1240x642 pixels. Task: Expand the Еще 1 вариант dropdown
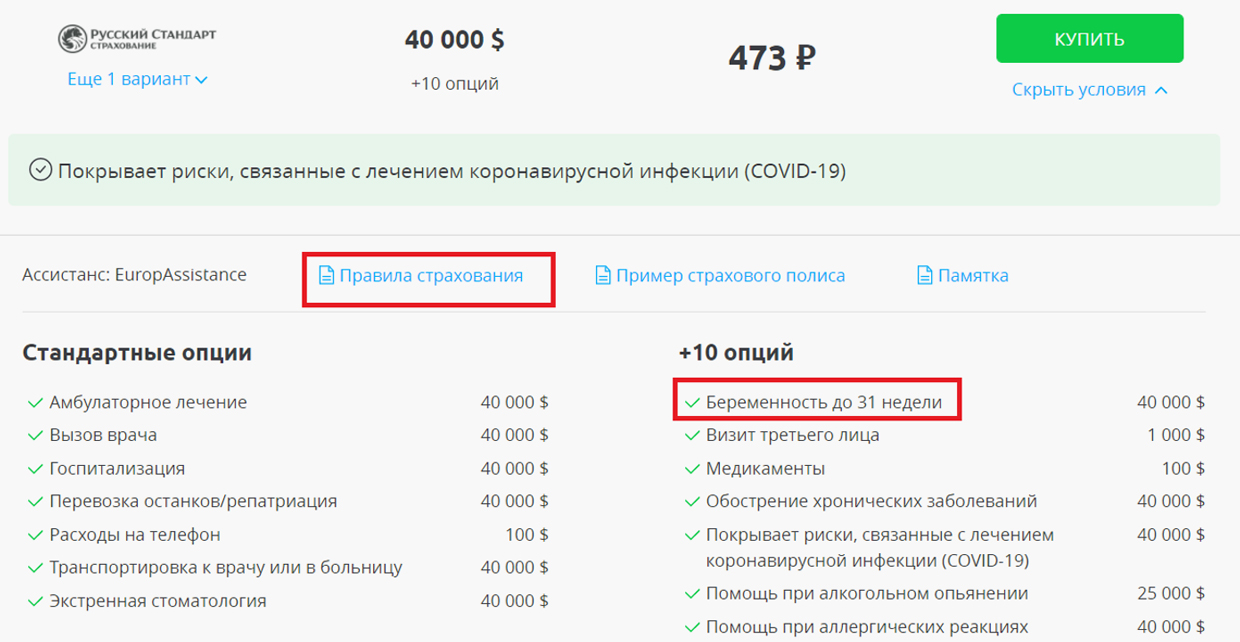pyautogui.click(x=137, y=79)
